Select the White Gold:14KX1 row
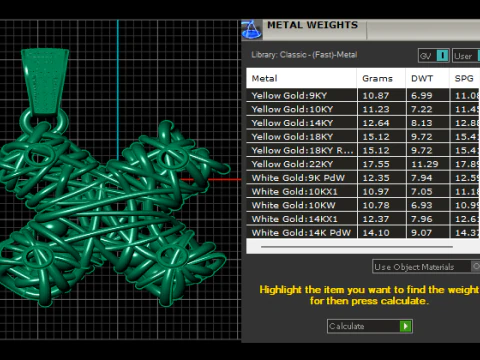The height and width of the screenshot is (360, 480). pos(363,219)
